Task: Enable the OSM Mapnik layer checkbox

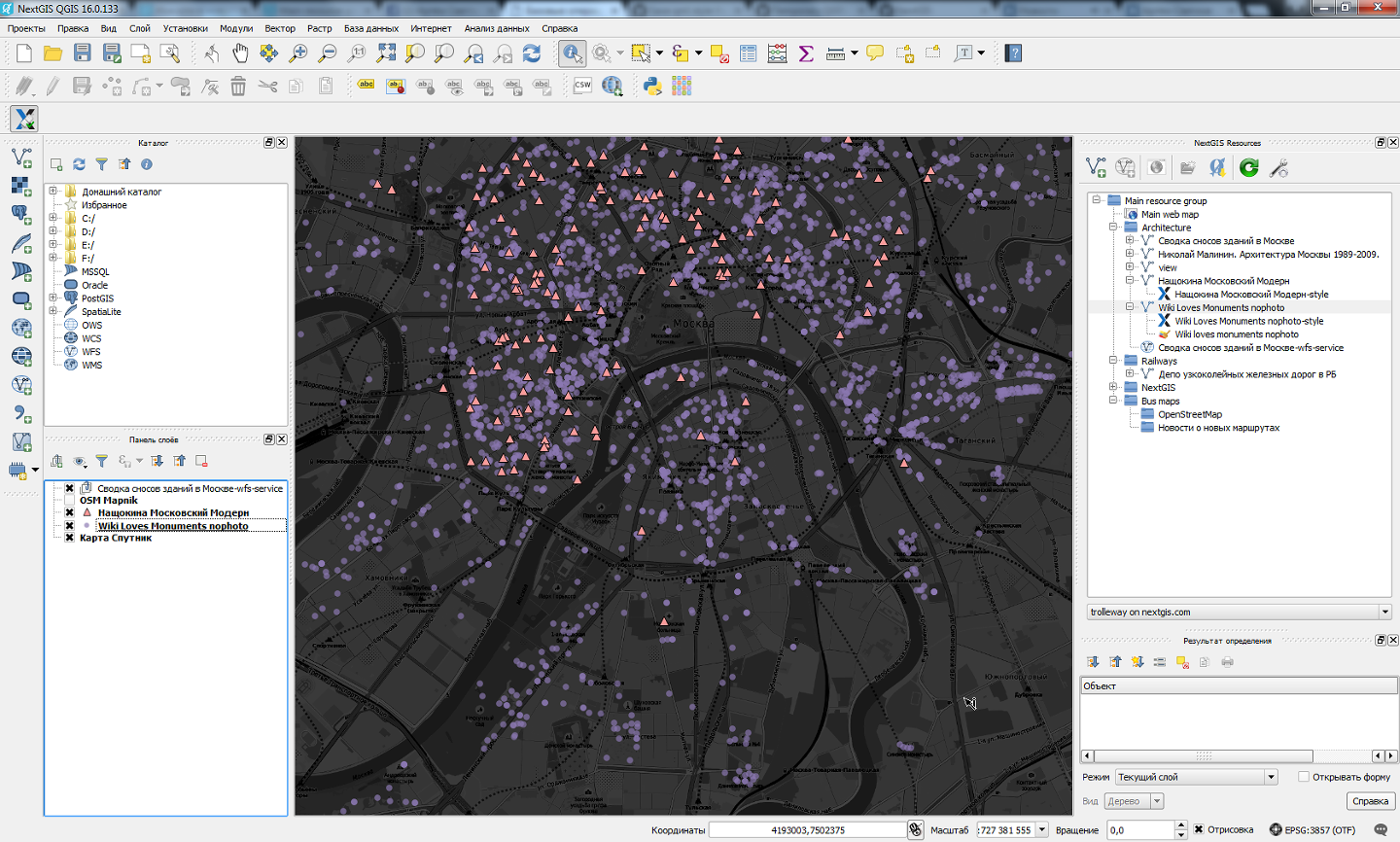Action: tap(70, 501)
